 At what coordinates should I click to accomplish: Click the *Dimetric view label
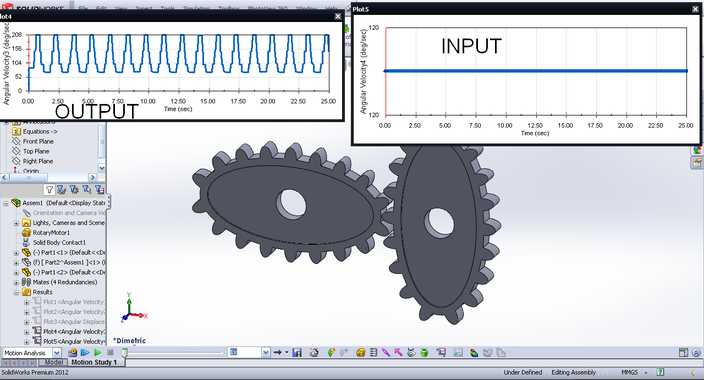click(x=129, y=341)
